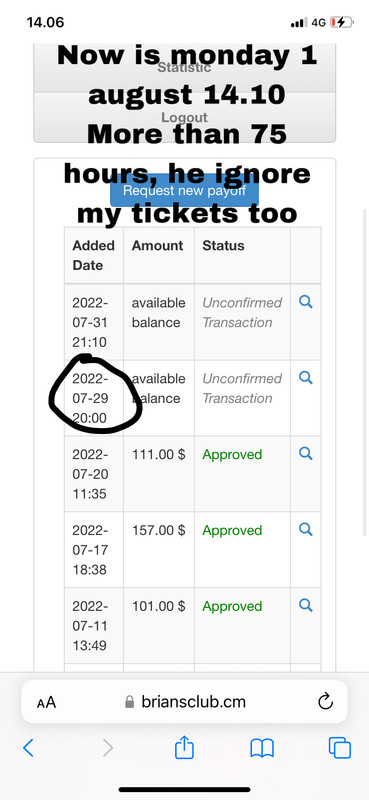Click the page scrollbar on right edge

coord(364,372)
